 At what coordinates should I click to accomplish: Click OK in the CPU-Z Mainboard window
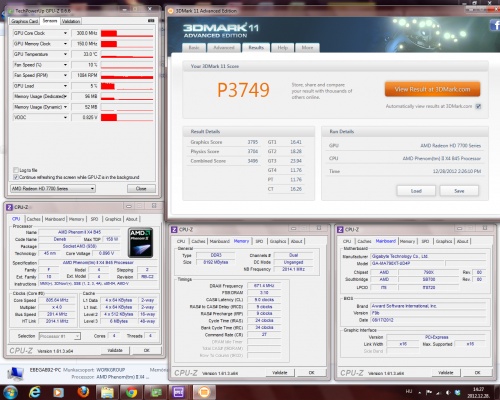(x=477, y=373)
